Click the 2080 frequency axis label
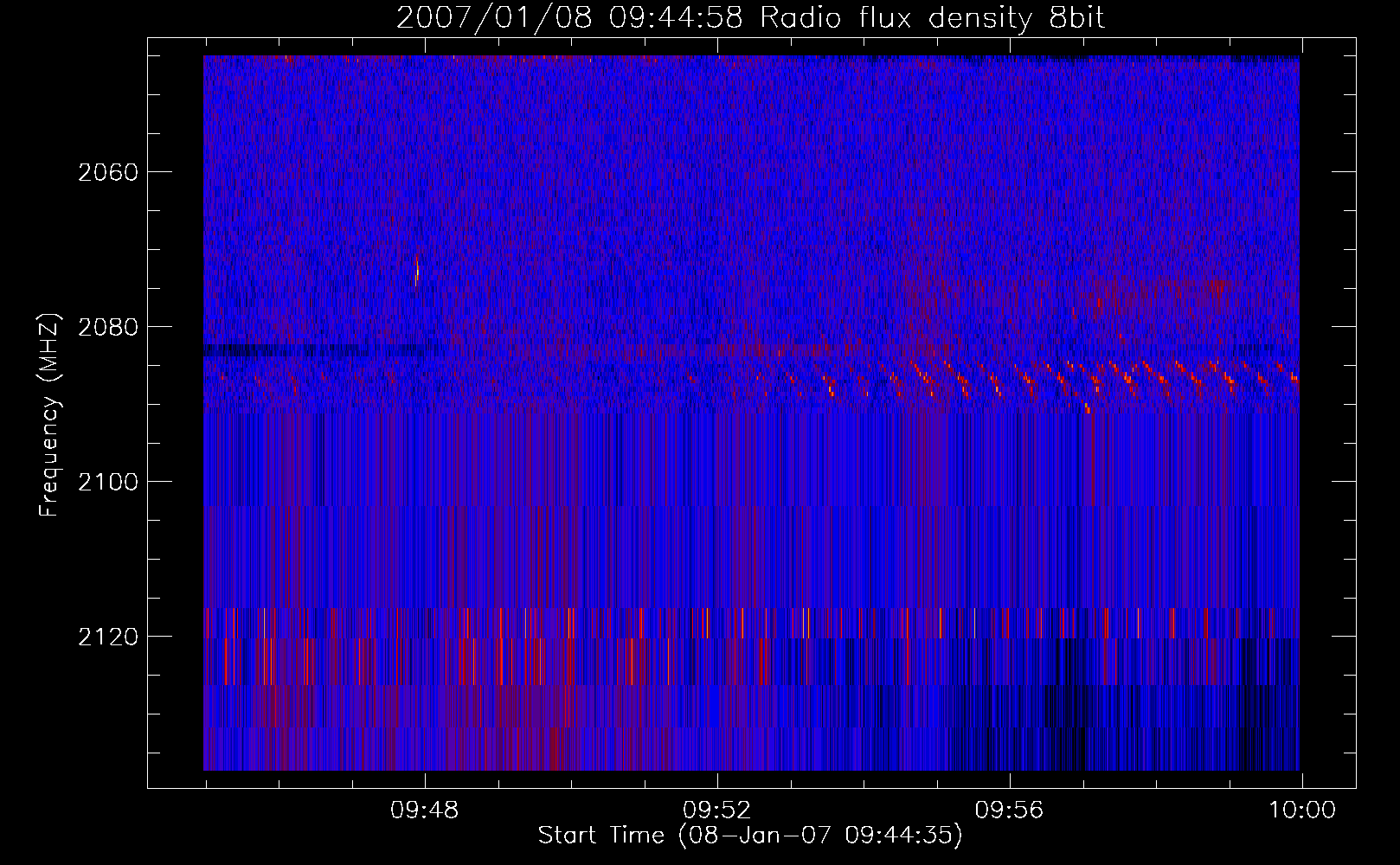 (108, 327)
